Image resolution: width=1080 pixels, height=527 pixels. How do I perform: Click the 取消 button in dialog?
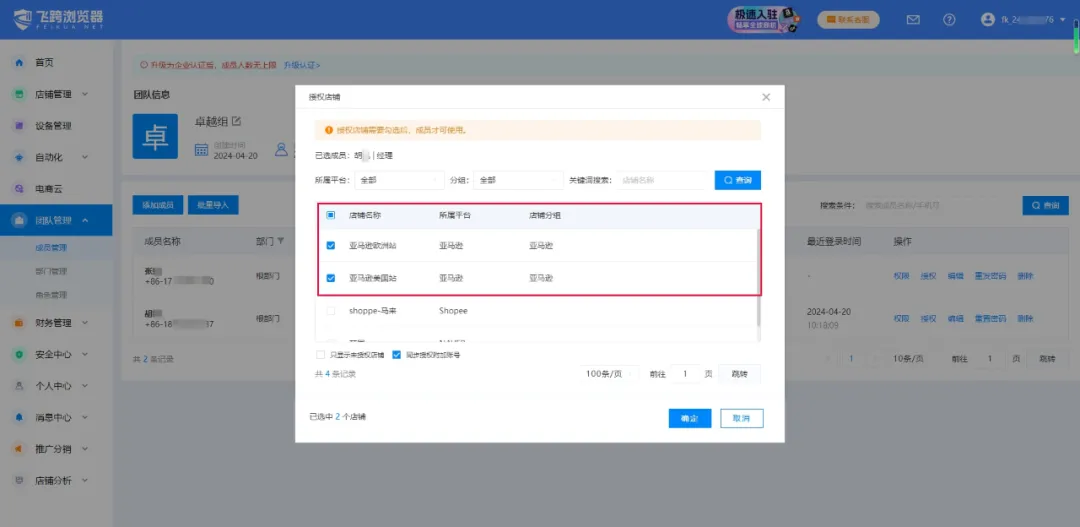(x=742, y=419)
